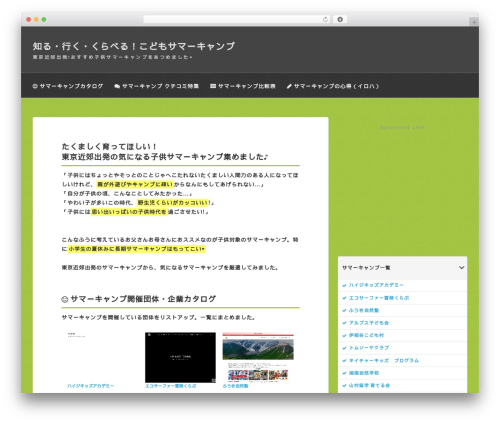This screenshot has height=423, width=500.
Task: Open ハイジキッズアカデミー caption link under thumbnail
Action: click(x=90, y=386)
